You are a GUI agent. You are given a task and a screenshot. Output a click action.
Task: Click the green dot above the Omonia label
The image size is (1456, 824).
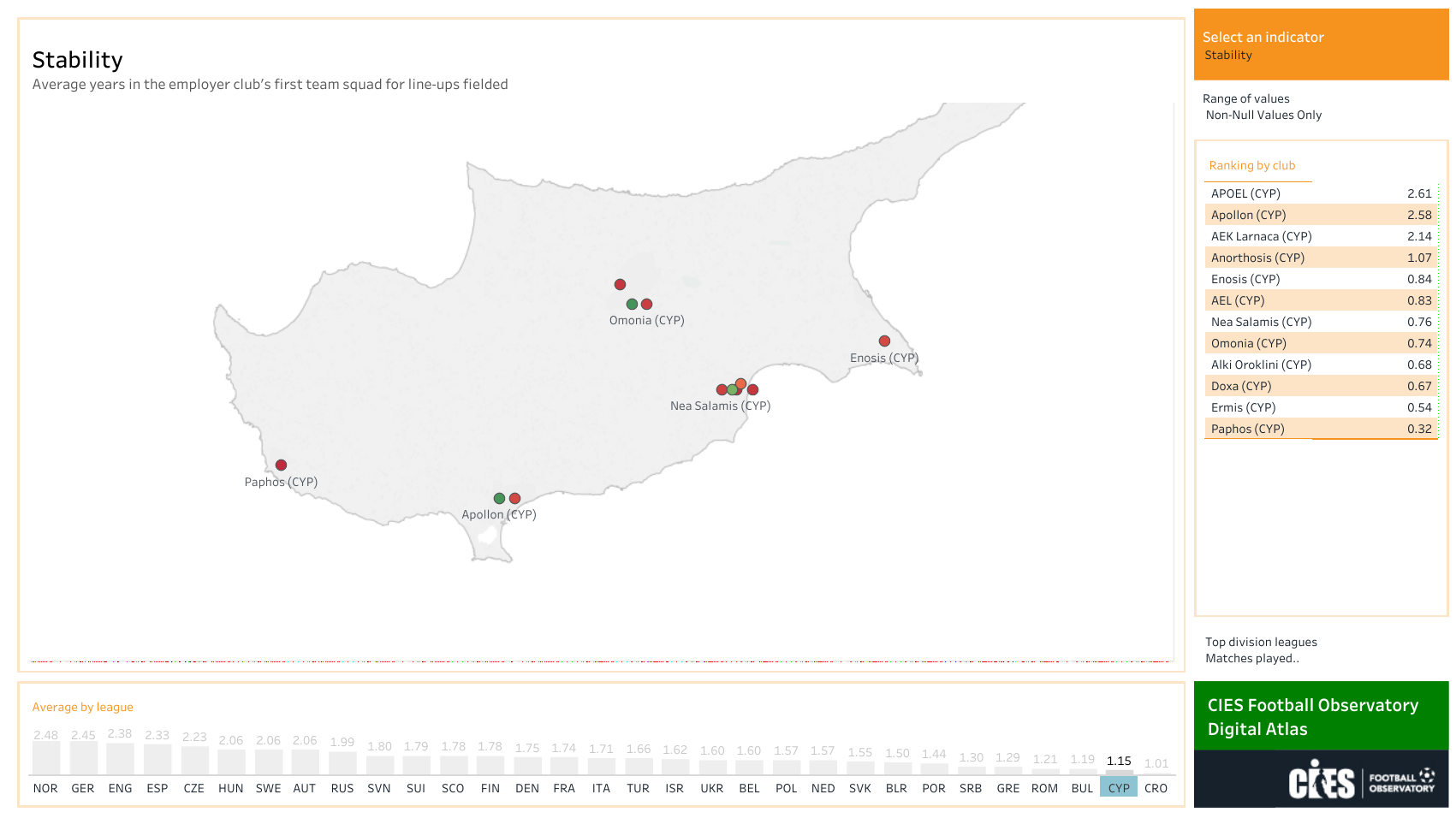tap(632, 304)
